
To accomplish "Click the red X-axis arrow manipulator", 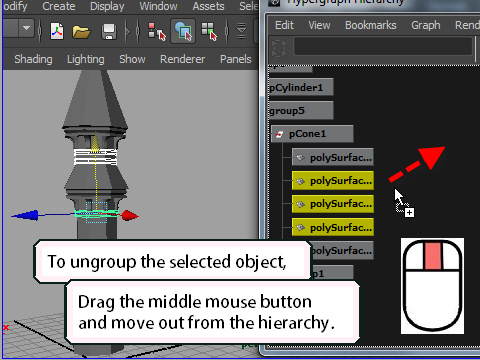I will click(130, 215).
